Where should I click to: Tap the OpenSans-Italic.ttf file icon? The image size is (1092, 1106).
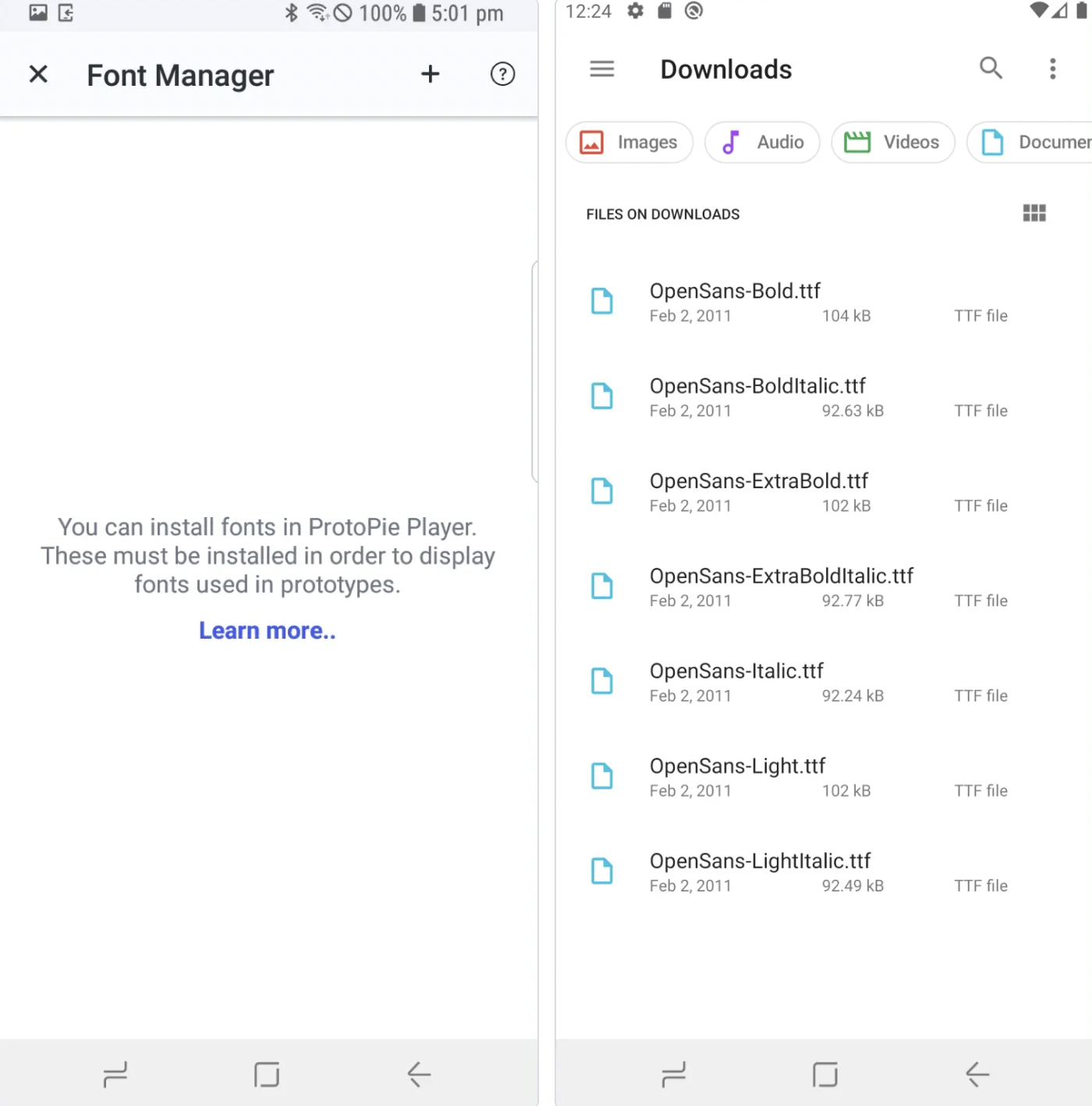[x=602, y=681]
